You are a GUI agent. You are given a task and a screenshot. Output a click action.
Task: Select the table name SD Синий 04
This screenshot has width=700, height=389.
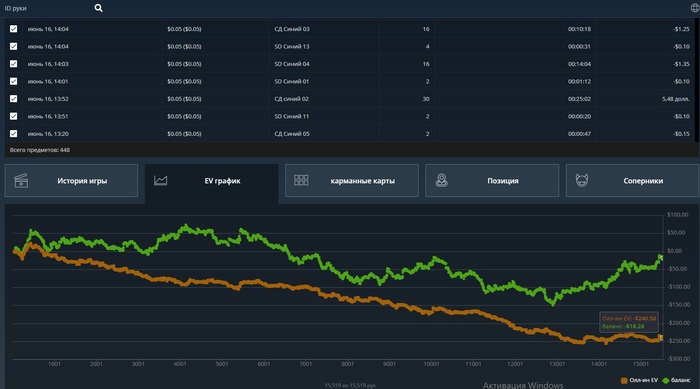pyautogui.click(x=292, y=64)
